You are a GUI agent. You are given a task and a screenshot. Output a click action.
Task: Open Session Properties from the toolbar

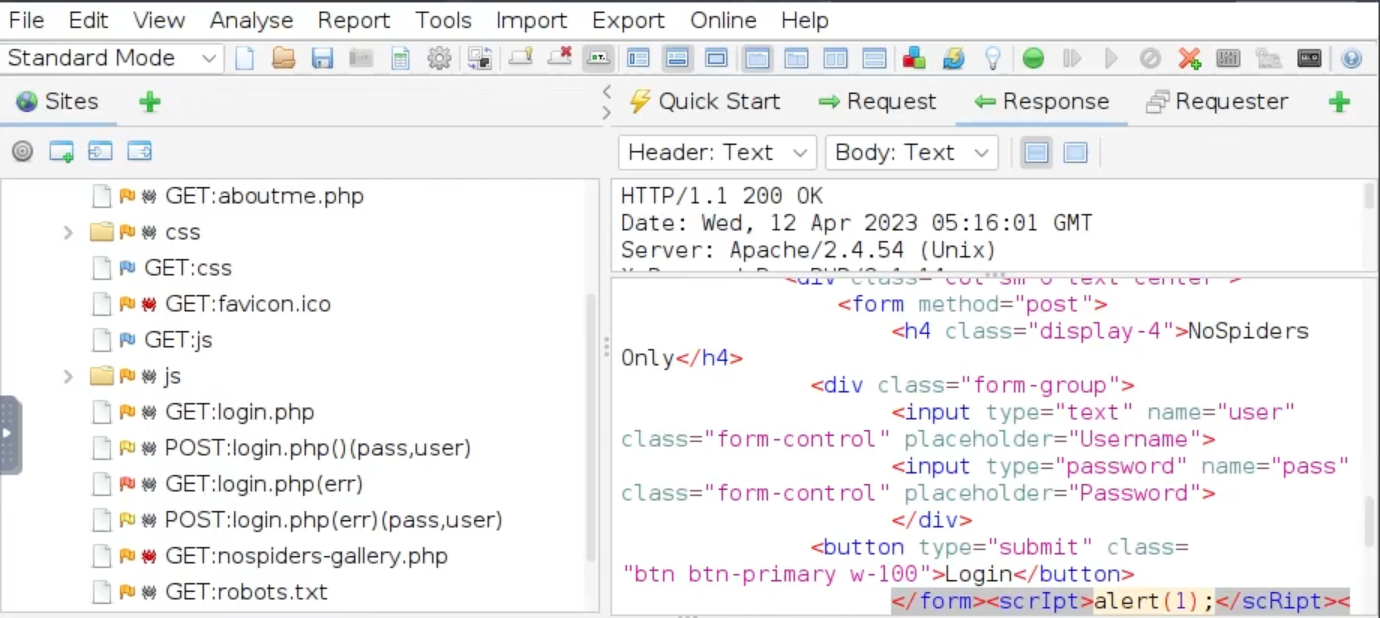(x=400, y=59)
